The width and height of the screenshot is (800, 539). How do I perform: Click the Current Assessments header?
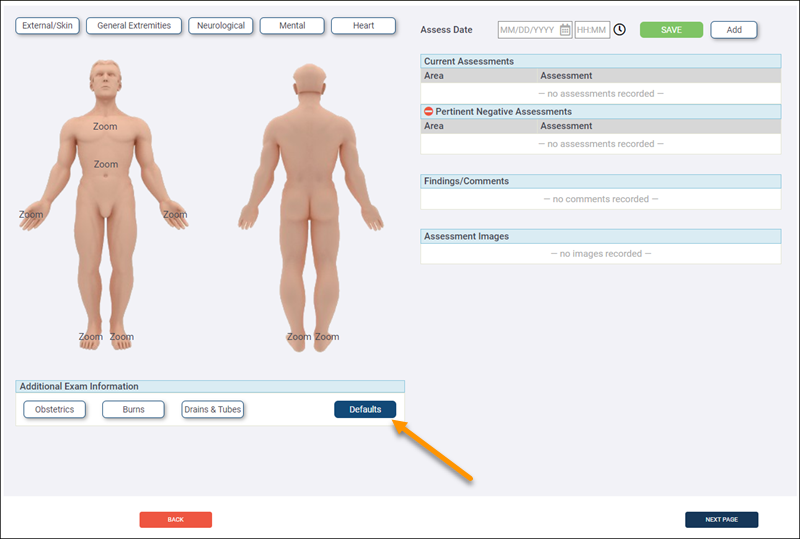[x=601, y=61]
